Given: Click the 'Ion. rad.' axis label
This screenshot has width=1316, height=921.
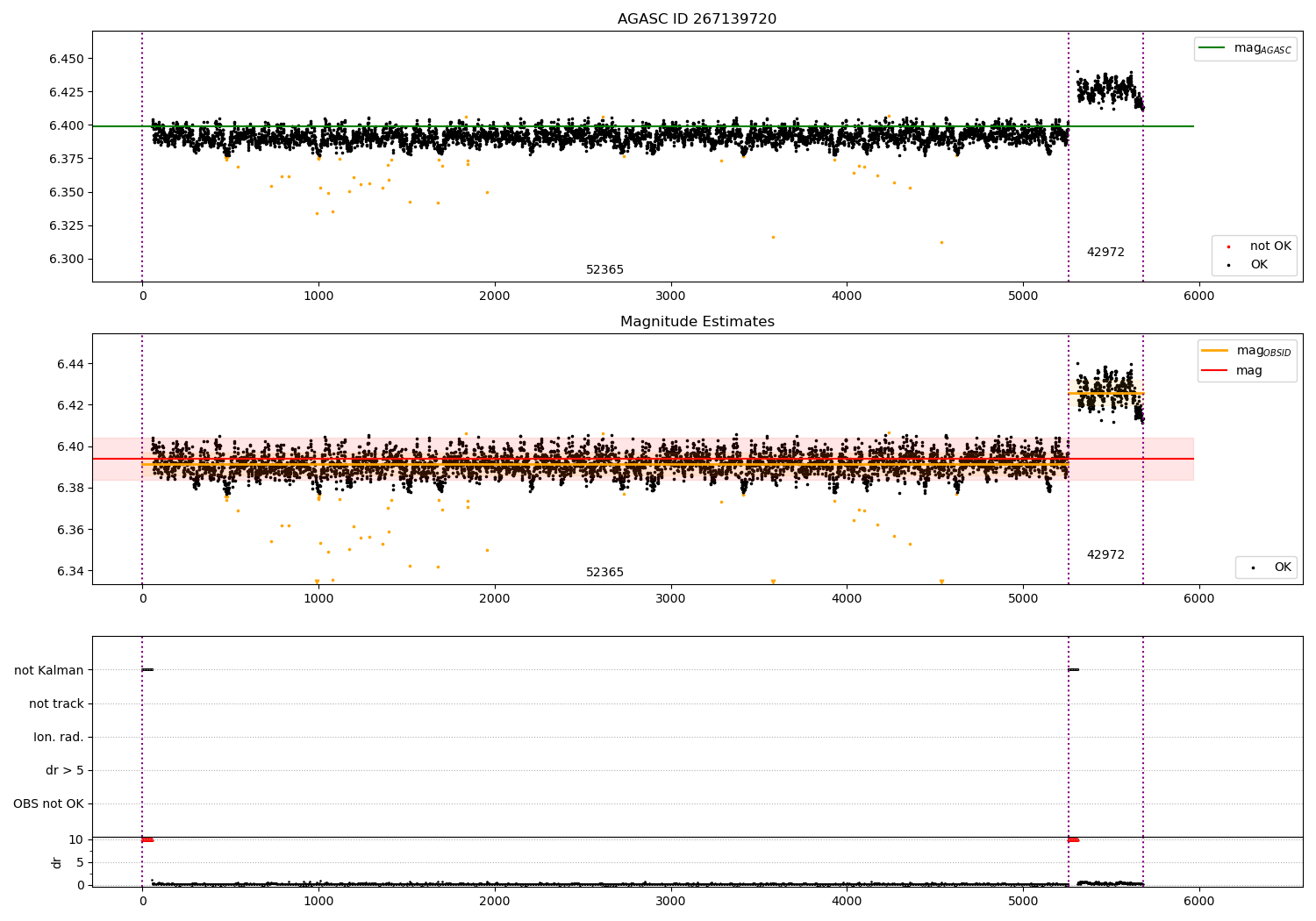Looking at the screenshot, I should [x=59, y=737].
